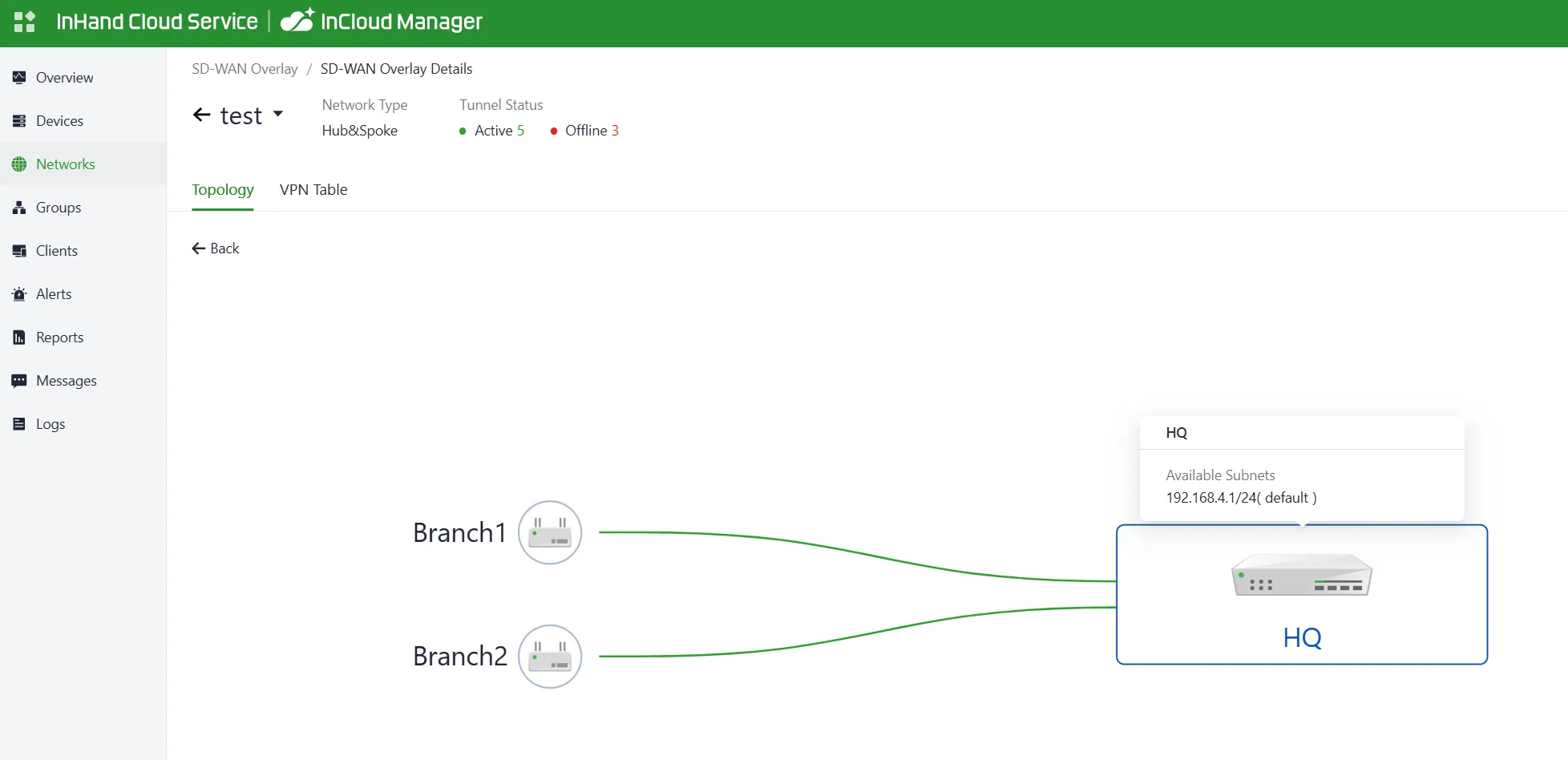This screenshot has width=1568, height=760.
Task: Open the Reports menu item
Action: click(83, 338)
